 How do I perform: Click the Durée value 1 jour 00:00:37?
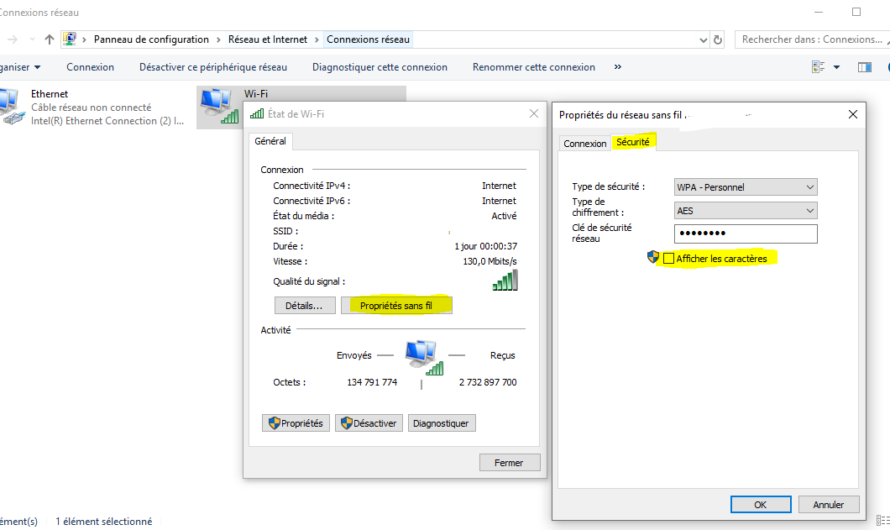click(486, 246)
